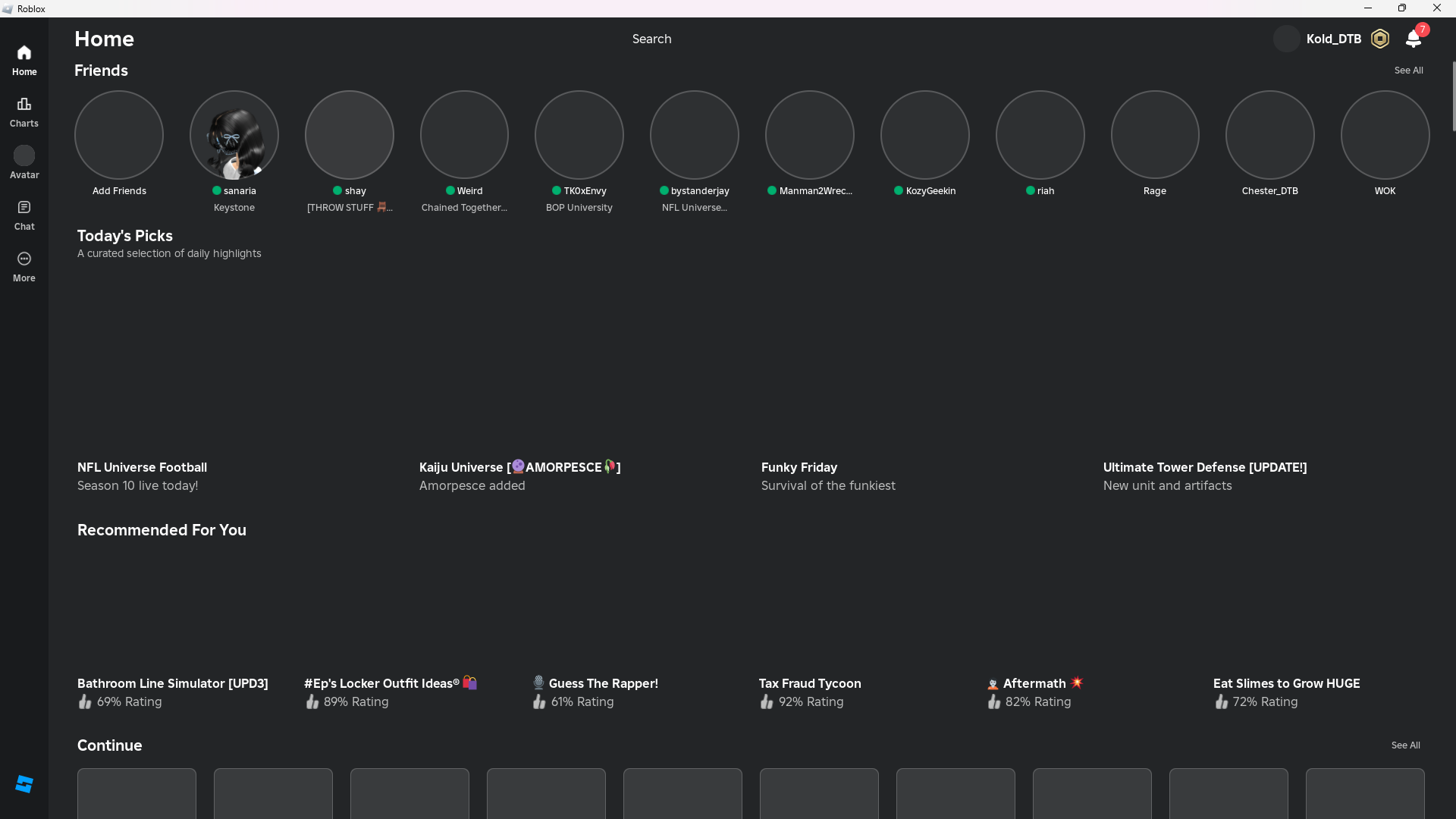Screen dimensions: 1456x819
Task: Click the Today's Picks heading
Action: point(125,236)
